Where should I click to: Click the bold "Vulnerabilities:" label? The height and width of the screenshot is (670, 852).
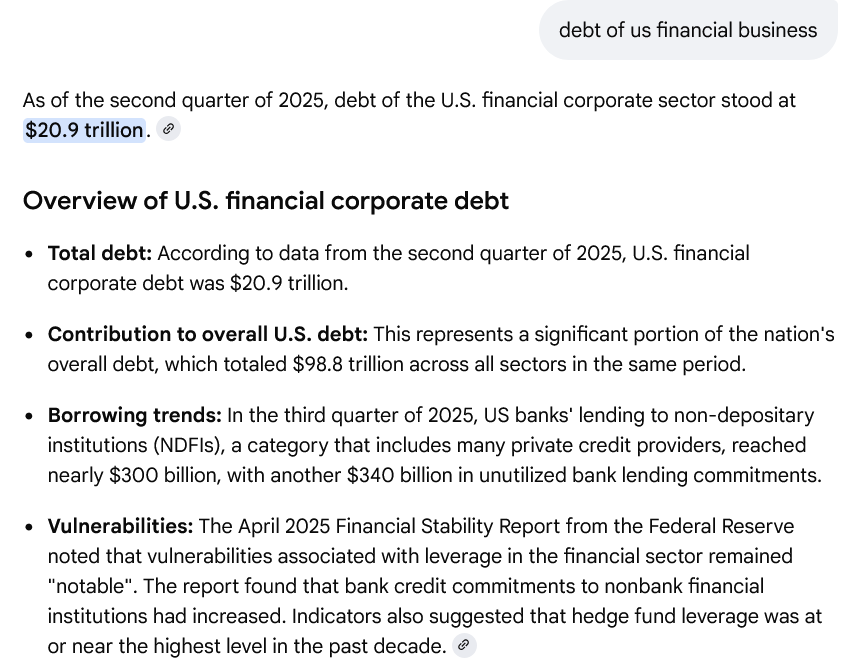click(120, 526)
